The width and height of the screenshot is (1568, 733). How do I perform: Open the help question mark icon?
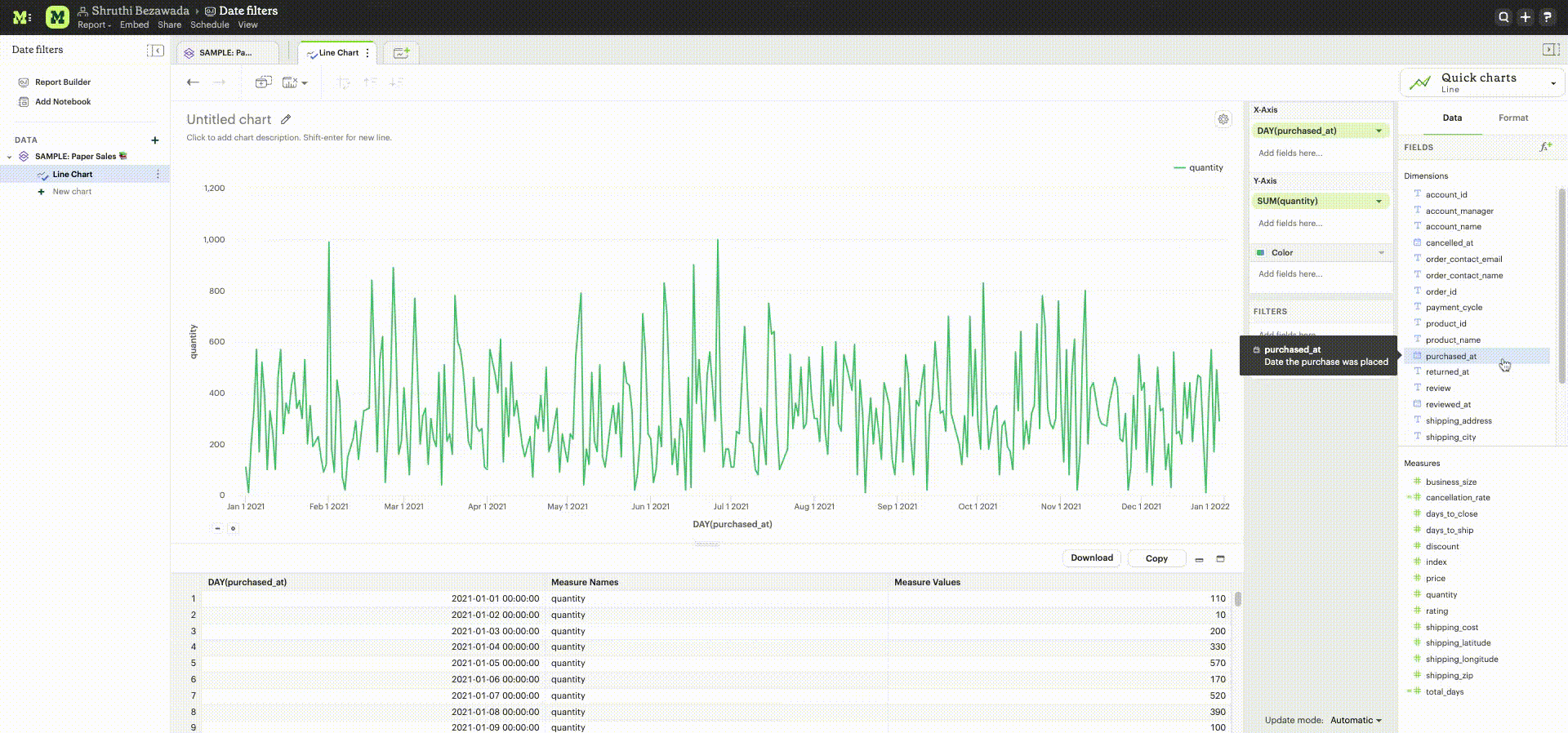[1547, 17]
